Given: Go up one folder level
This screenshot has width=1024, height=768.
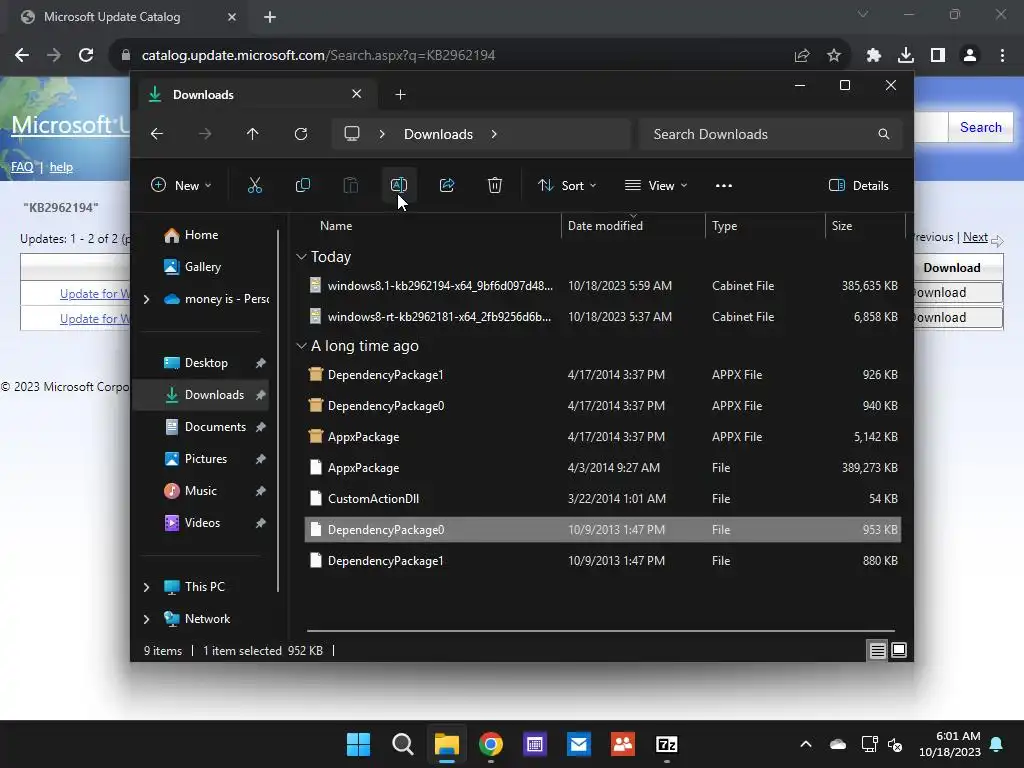Looking at the screenshot, I should click(253, 134).
